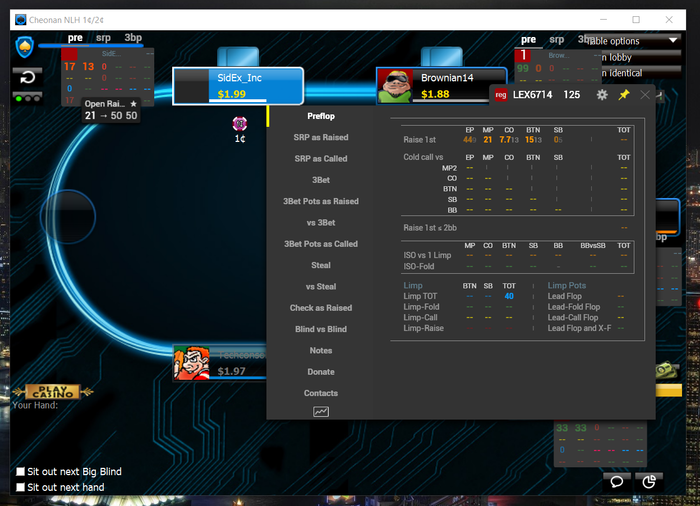The image size is (700, 506).
Task: Click the Cold call vs label
Action: [x=423, y=157]
